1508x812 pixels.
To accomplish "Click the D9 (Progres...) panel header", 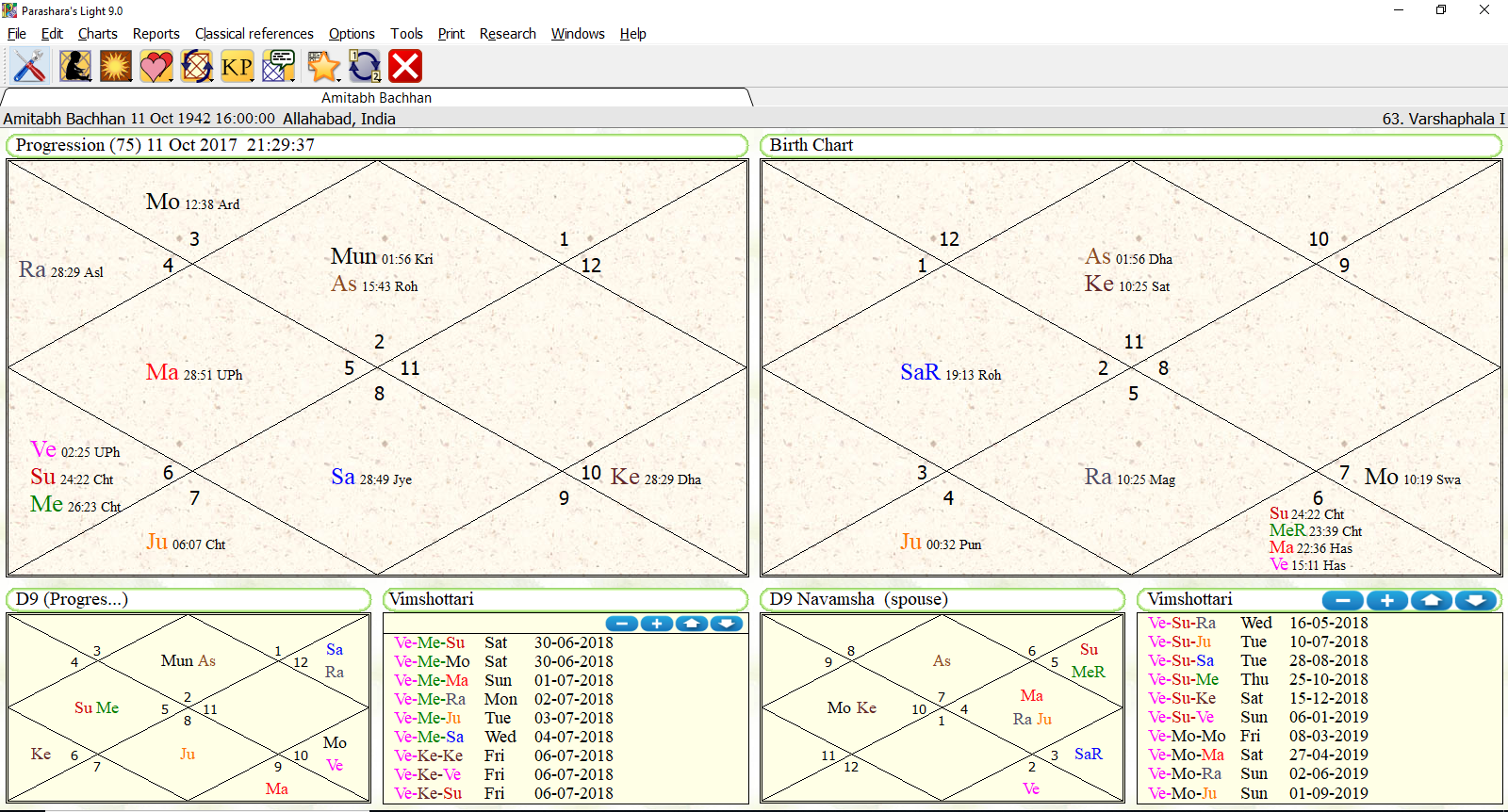I will click(188, 600).
